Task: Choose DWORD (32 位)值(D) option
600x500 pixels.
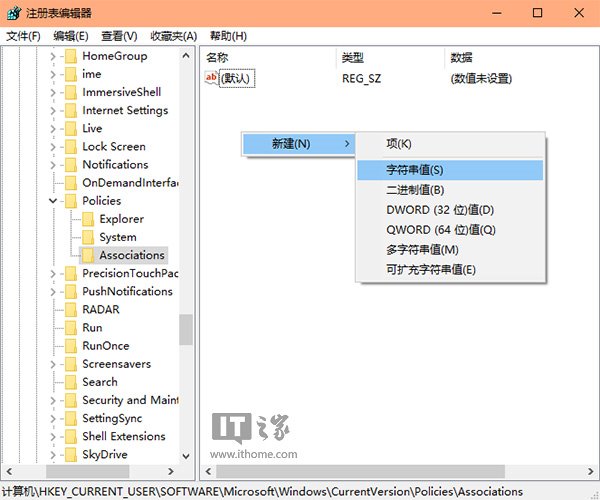Action: 440,210
